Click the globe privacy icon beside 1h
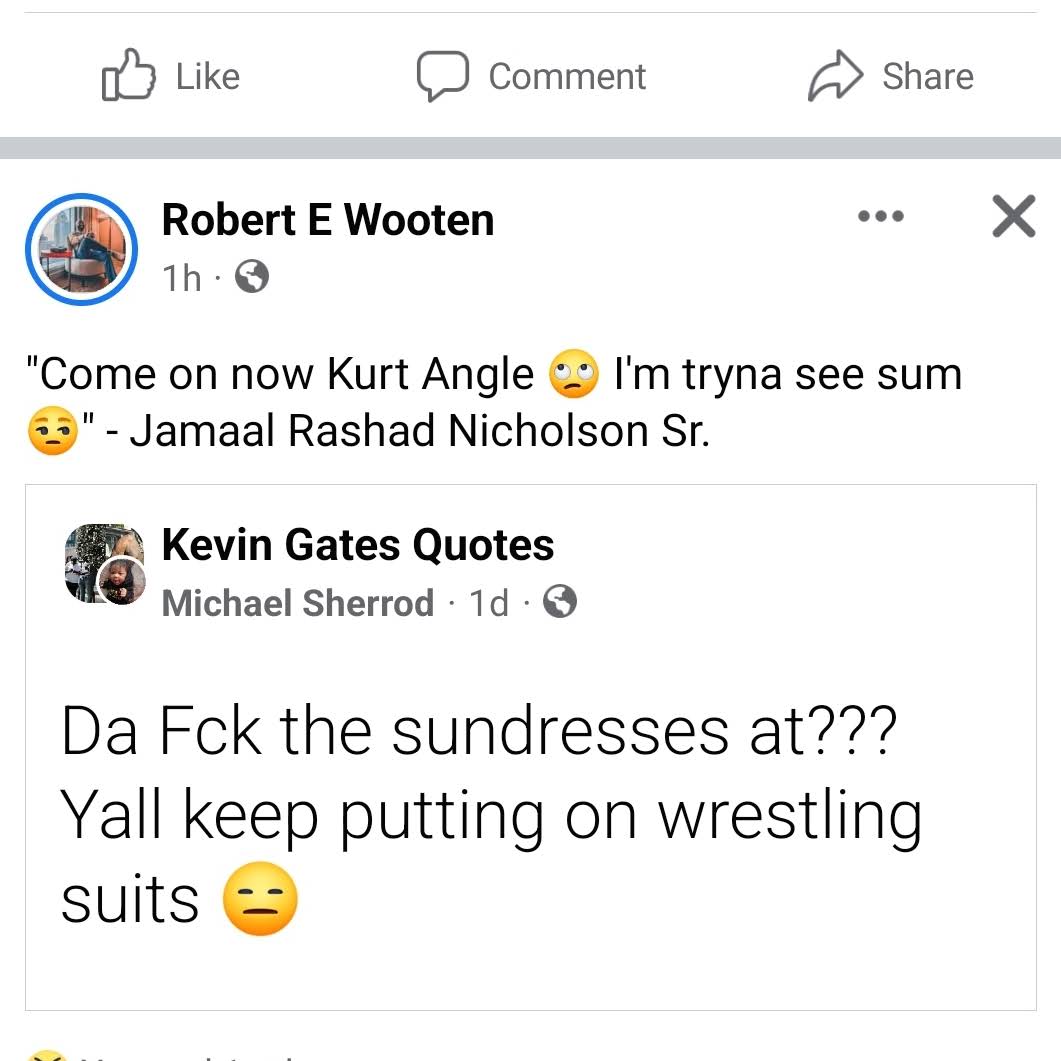 pyautogui.click(x=252, y=277)
